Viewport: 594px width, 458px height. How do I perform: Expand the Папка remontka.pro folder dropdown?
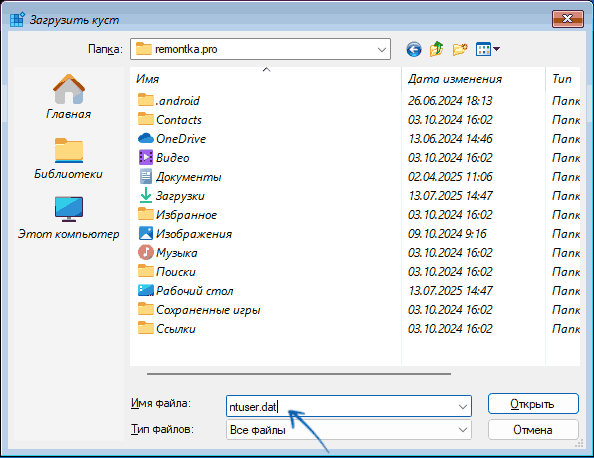[382, 50]
